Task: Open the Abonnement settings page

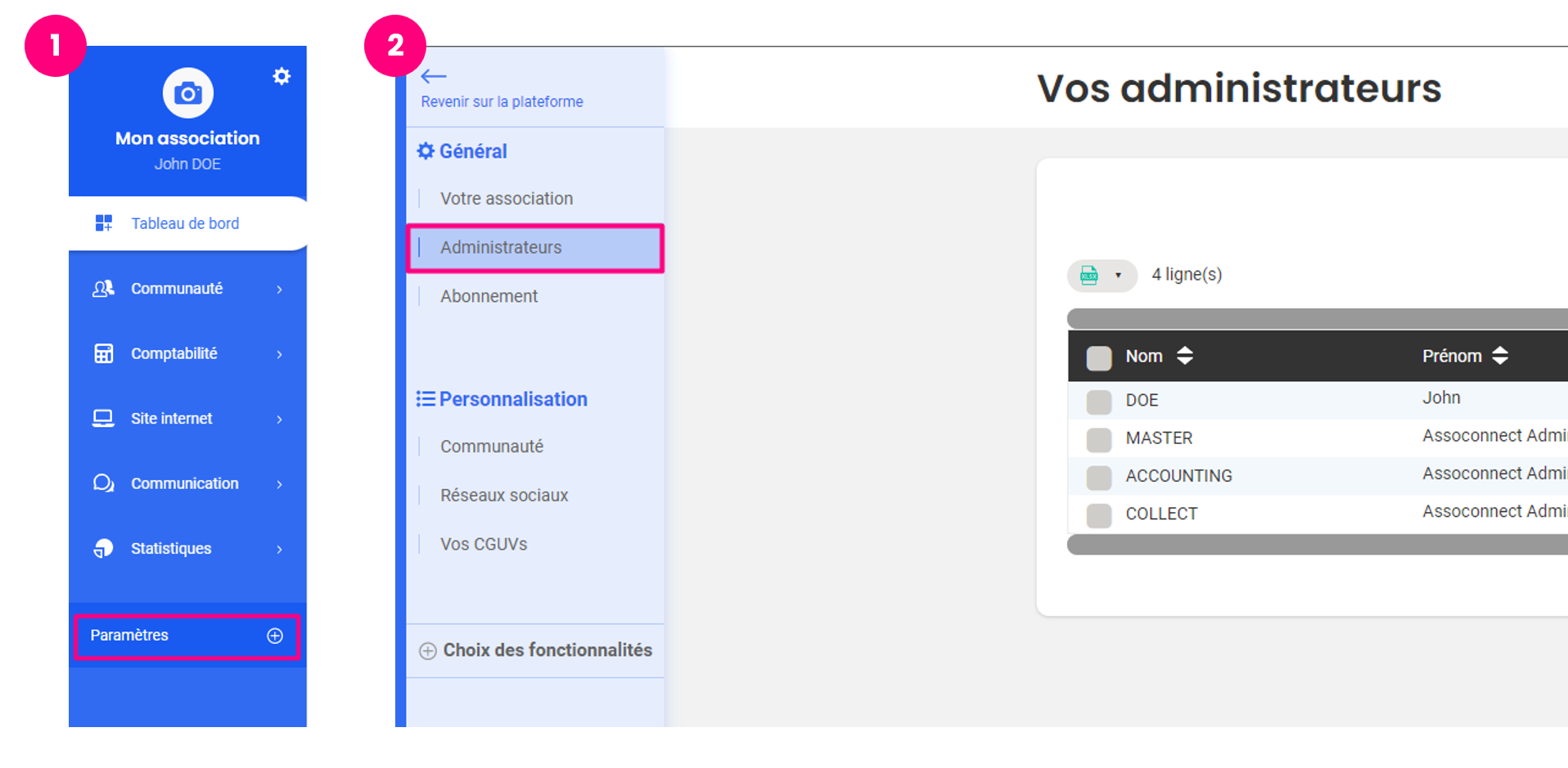Action: (489, 296)
